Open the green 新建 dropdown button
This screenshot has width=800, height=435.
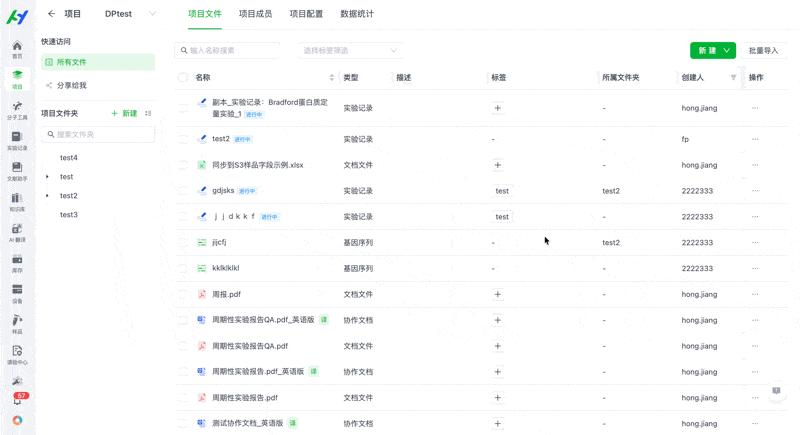pos(713,50)
